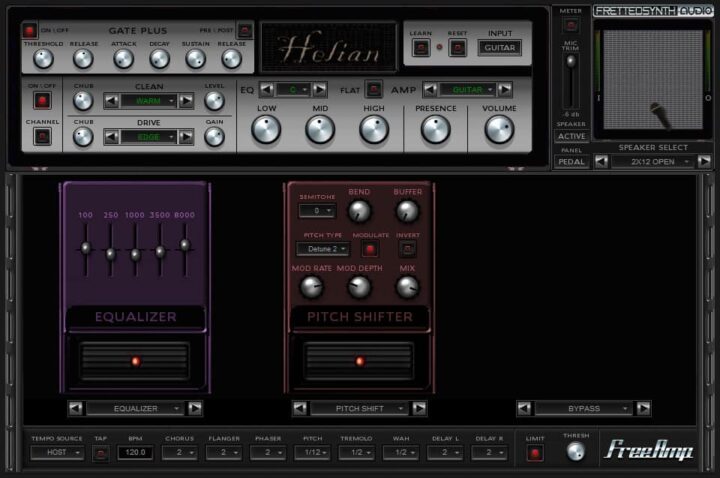Click next arrow beside BYPASS selector
The height and width of the screenshot is (478, 720).
(643, 408)
